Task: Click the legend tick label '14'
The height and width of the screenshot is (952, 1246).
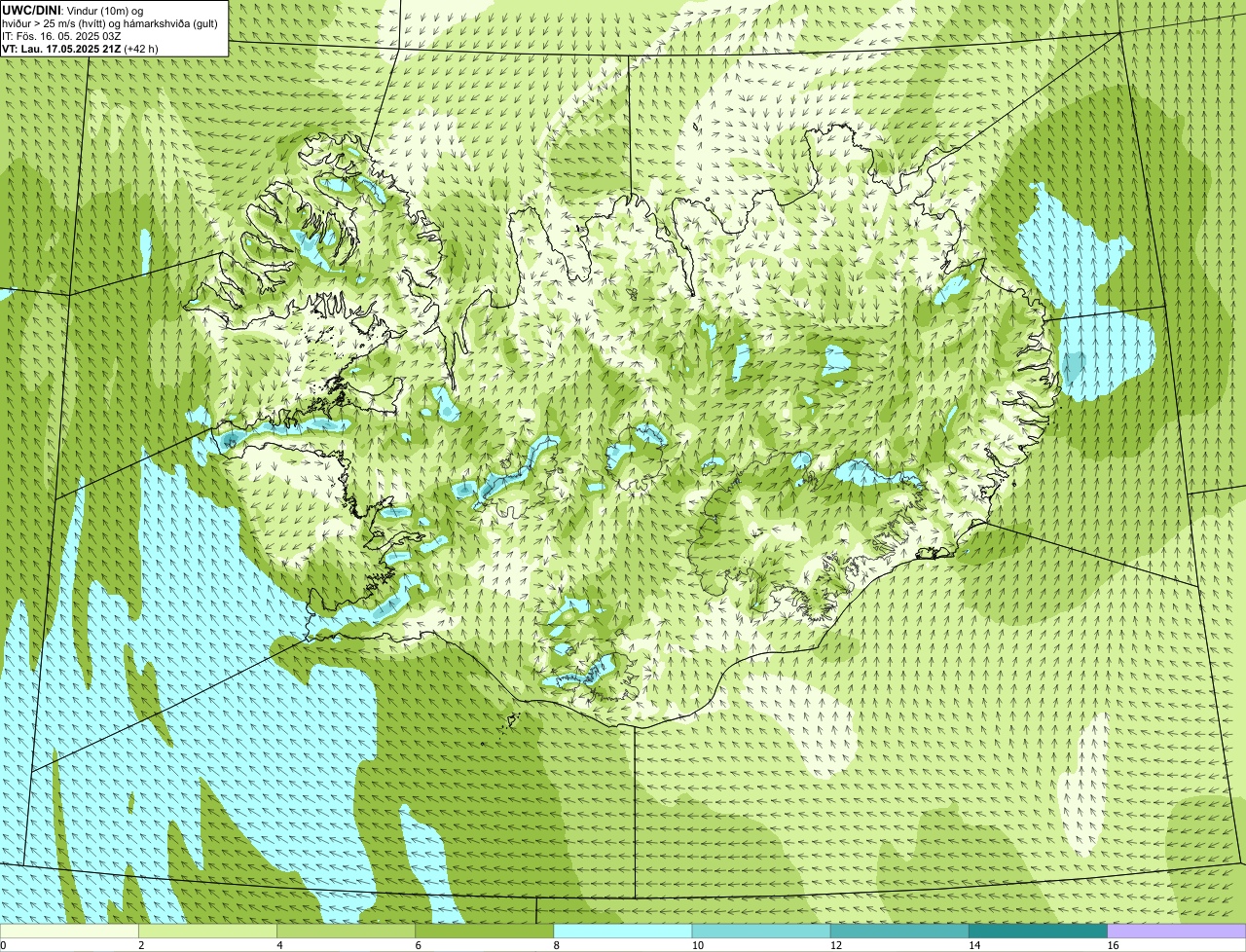Action: [x=974, y=945]
